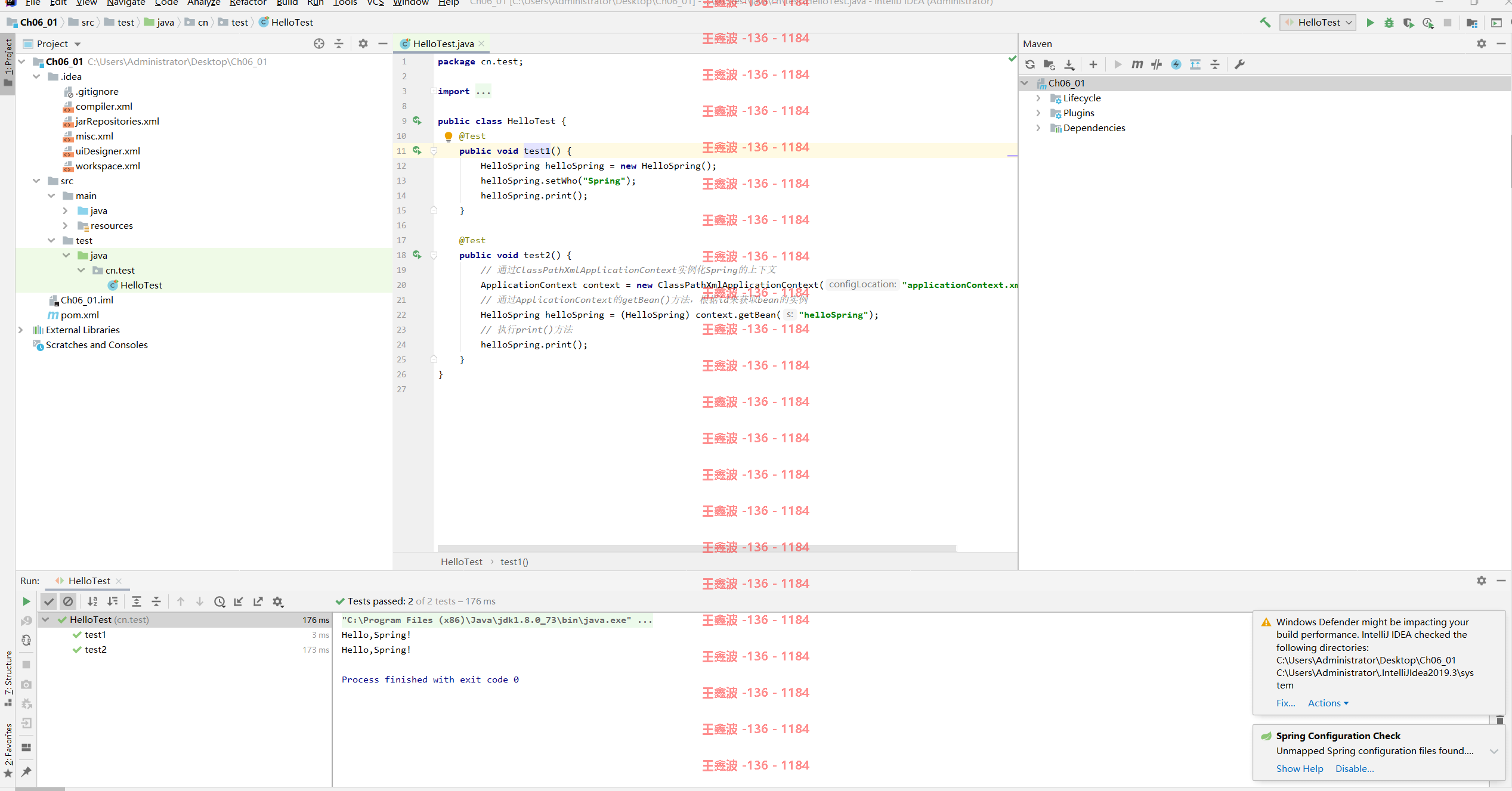The width and height of the screenshot is (1512, 791).
Task: Unfold the collapsed import block
Action: [434, 91]
